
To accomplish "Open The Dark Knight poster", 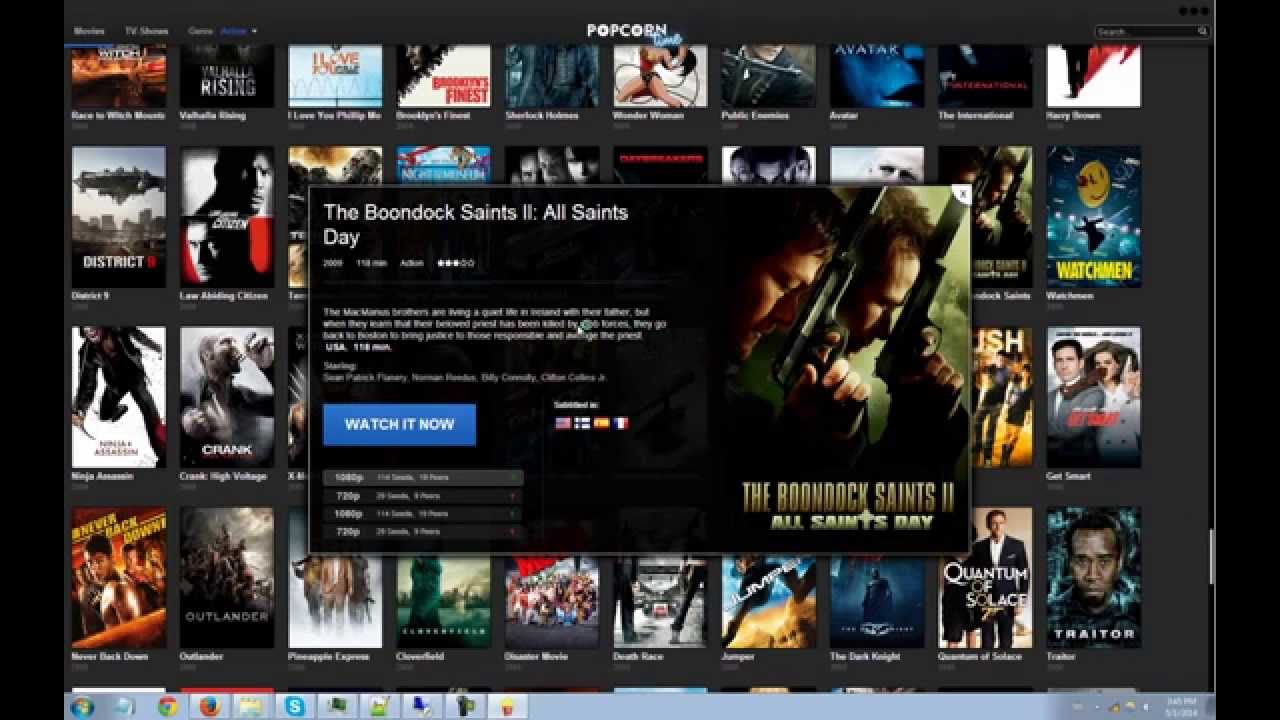I will click(x=877, y=601).
